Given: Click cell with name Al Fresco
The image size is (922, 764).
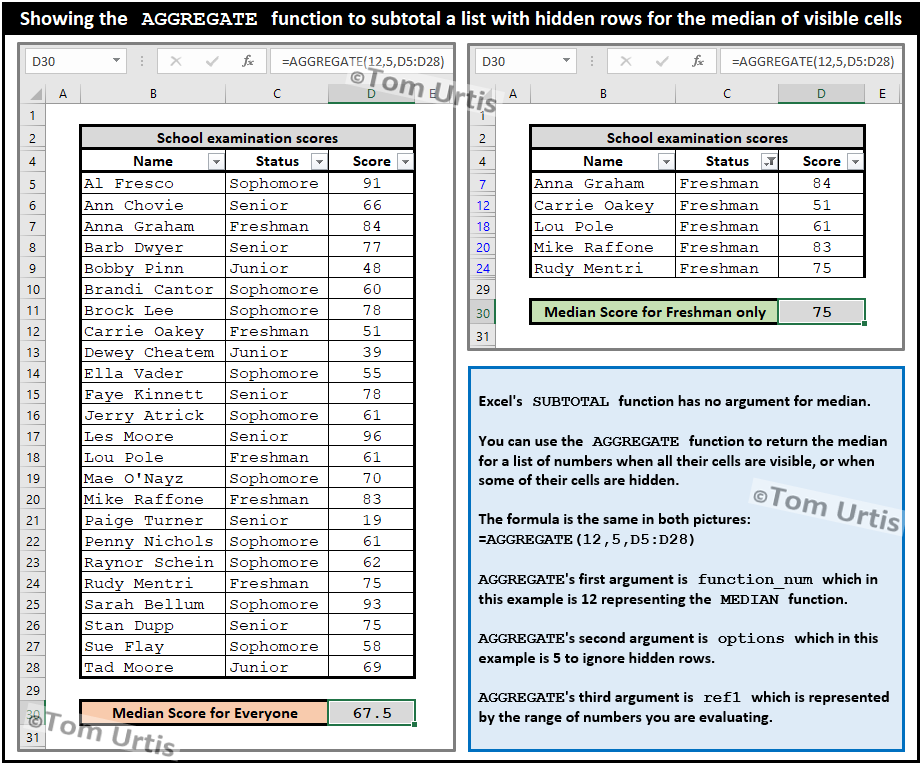Looking at the screenshot, I should click(153, 184).
